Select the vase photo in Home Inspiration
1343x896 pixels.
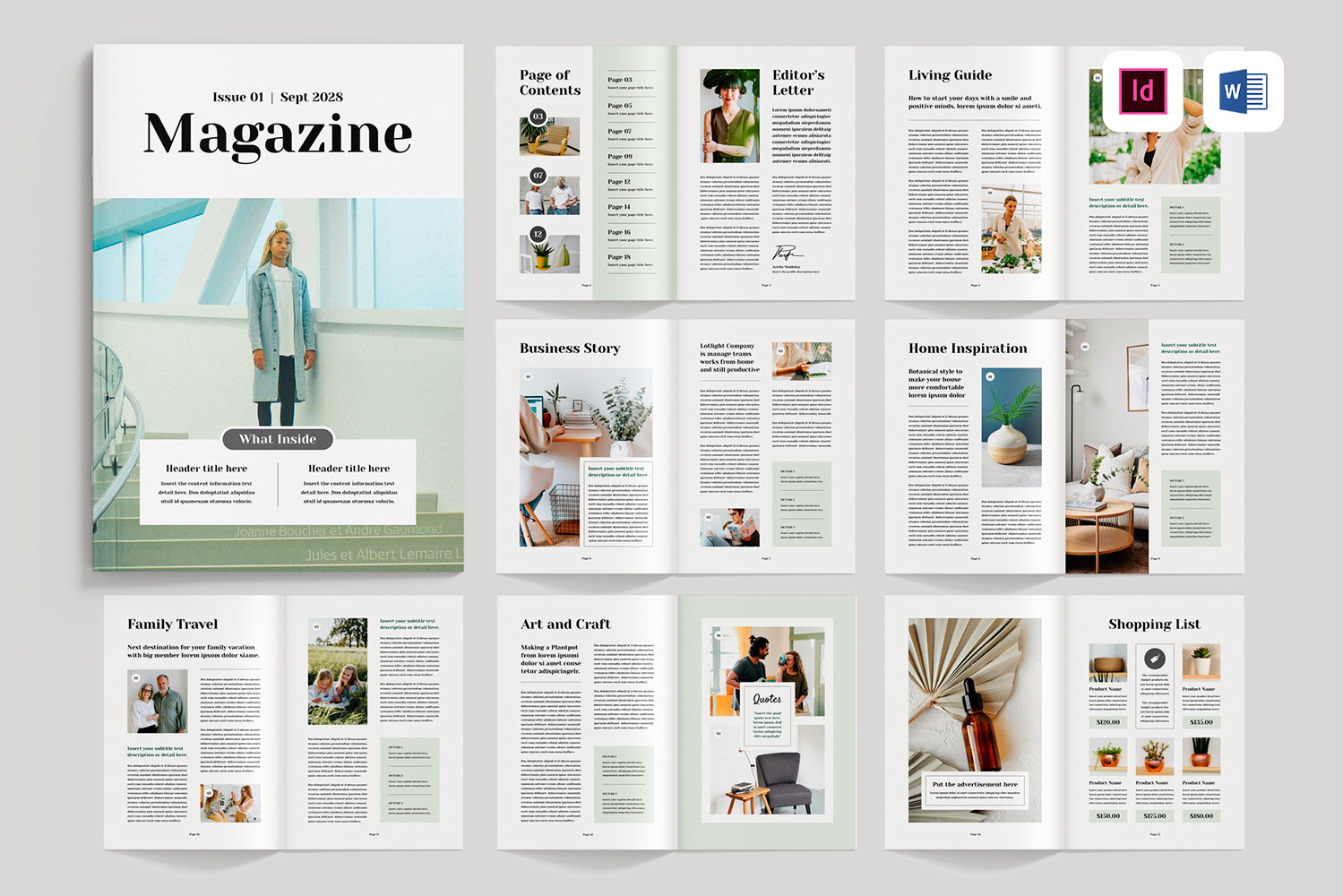[x=1012, y=415]
